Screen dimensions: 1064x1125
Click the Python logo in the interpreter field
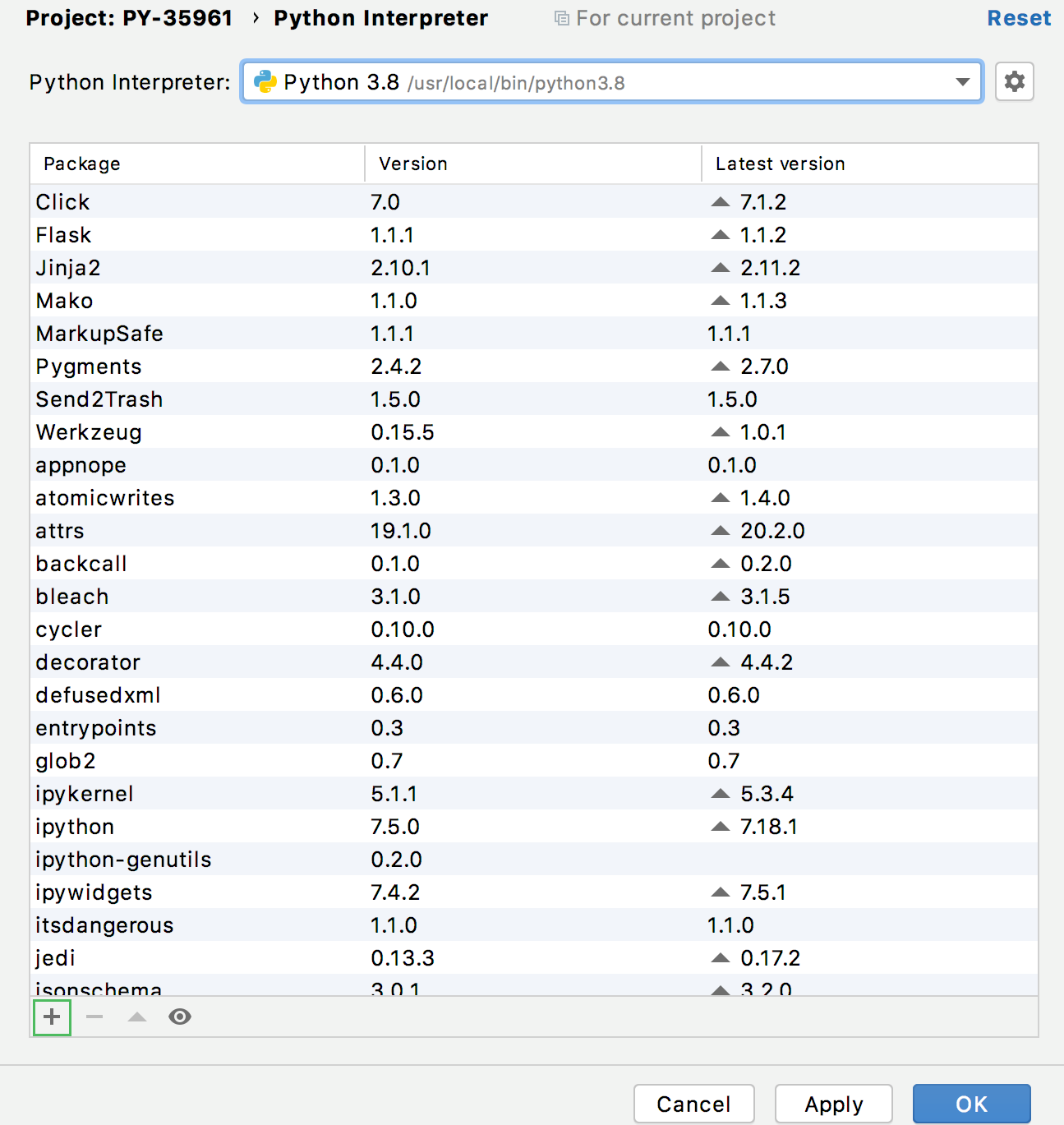(265, 81)
